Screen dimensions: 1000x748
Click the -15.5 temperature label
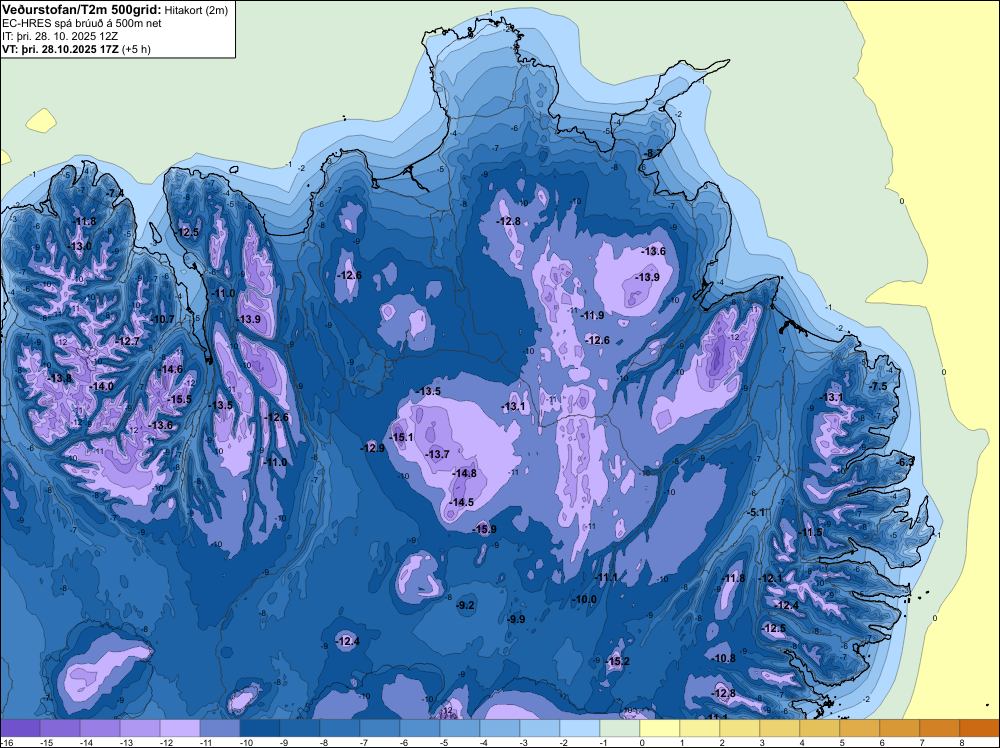click(x=179, y=400)
